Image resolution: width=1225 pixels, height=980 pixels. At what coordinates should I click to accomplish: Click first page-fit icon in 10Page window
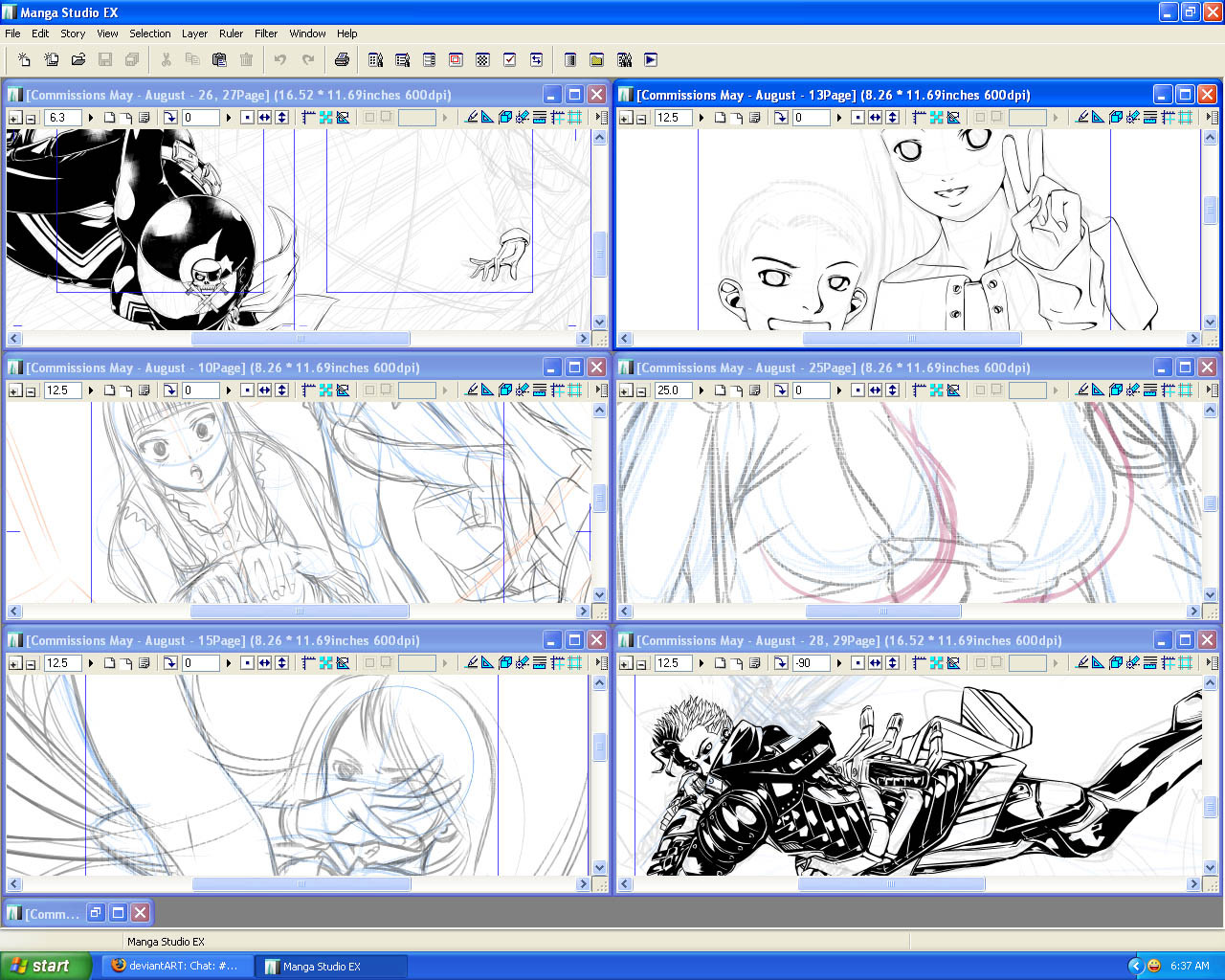(x=109, y=390)
